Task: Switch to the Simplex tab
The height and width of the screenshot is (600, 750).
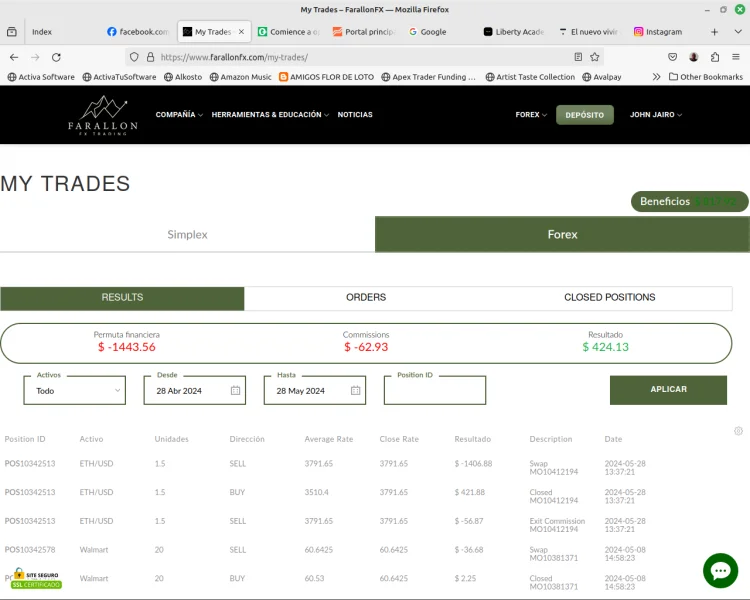Action: (x=187, y=234)
